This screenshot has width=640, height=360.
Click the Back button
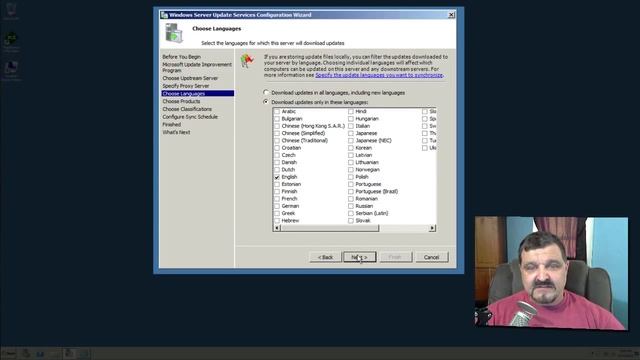click(325, 257)
